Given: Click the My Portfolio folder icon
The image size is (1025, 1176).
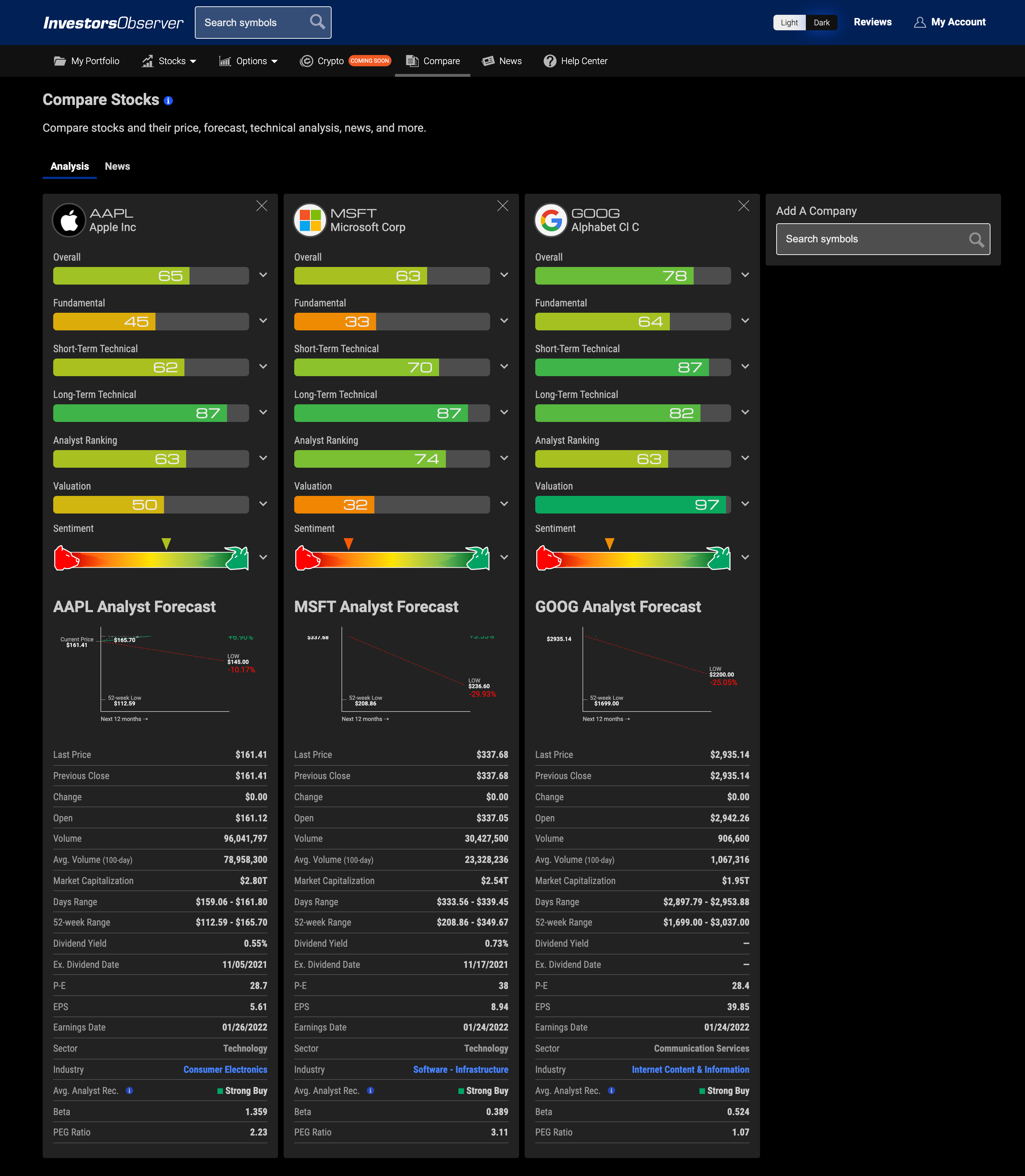Looking at the screenshot, I should (x=60, y=61).
